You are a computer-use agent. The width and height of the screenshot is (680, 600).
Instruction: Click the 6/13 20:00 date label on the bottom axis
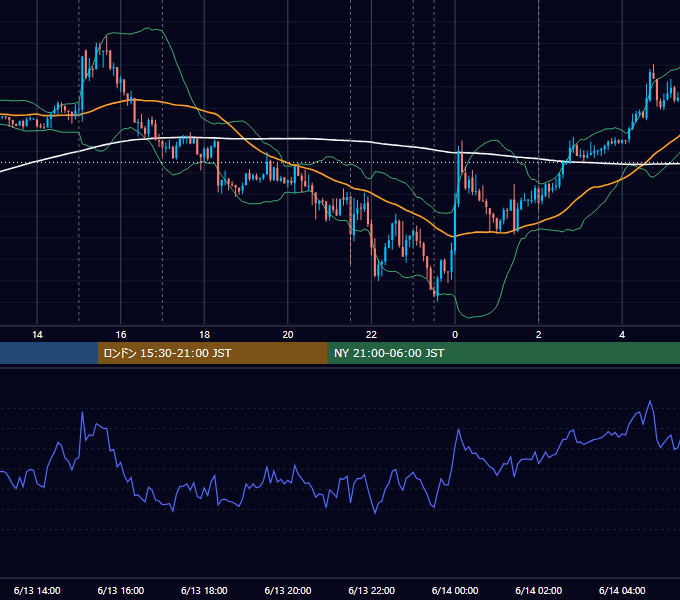(x=288, y=590)
